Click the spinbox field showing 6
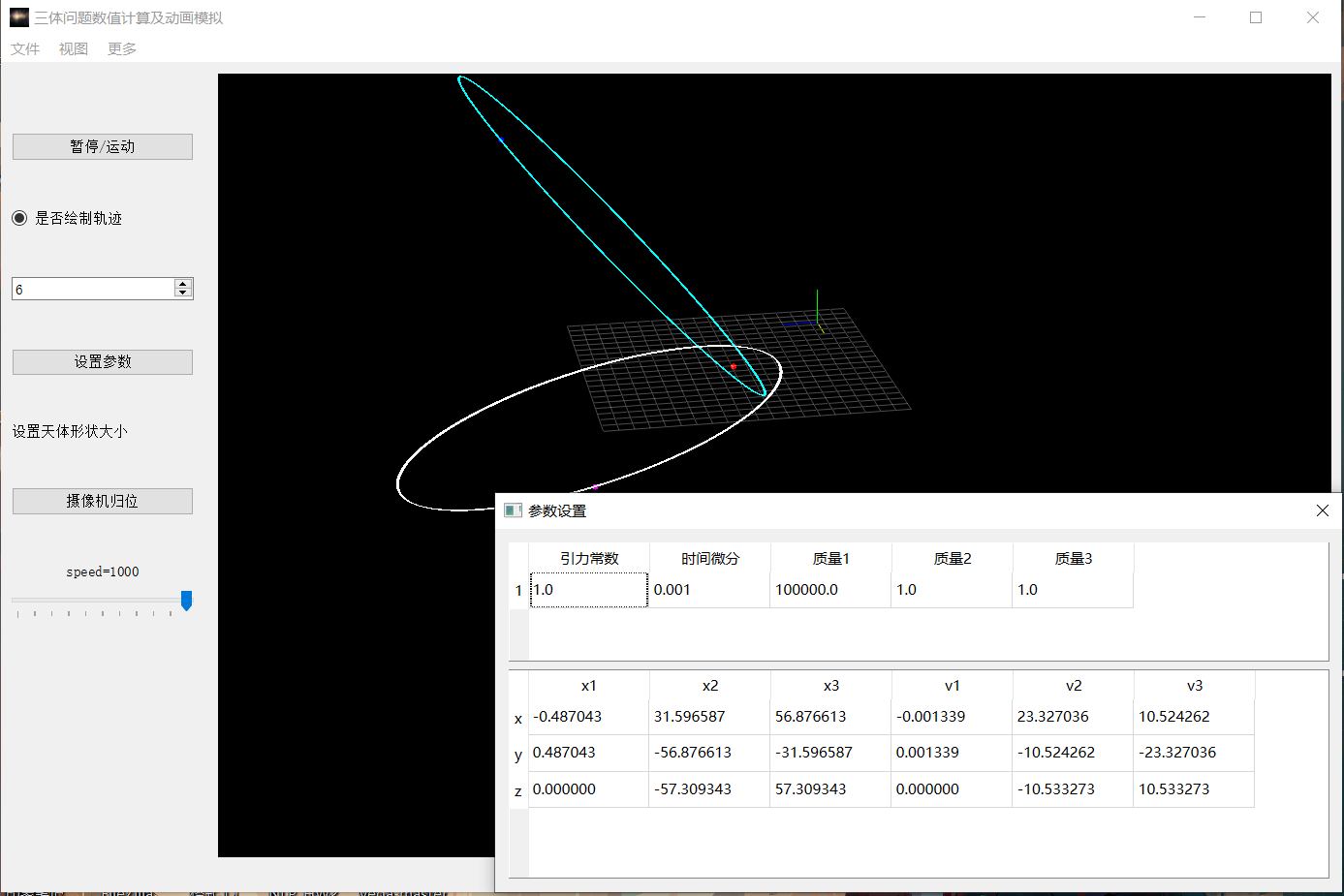This screenshot has height=896, width=1344. tap(92, 289)
